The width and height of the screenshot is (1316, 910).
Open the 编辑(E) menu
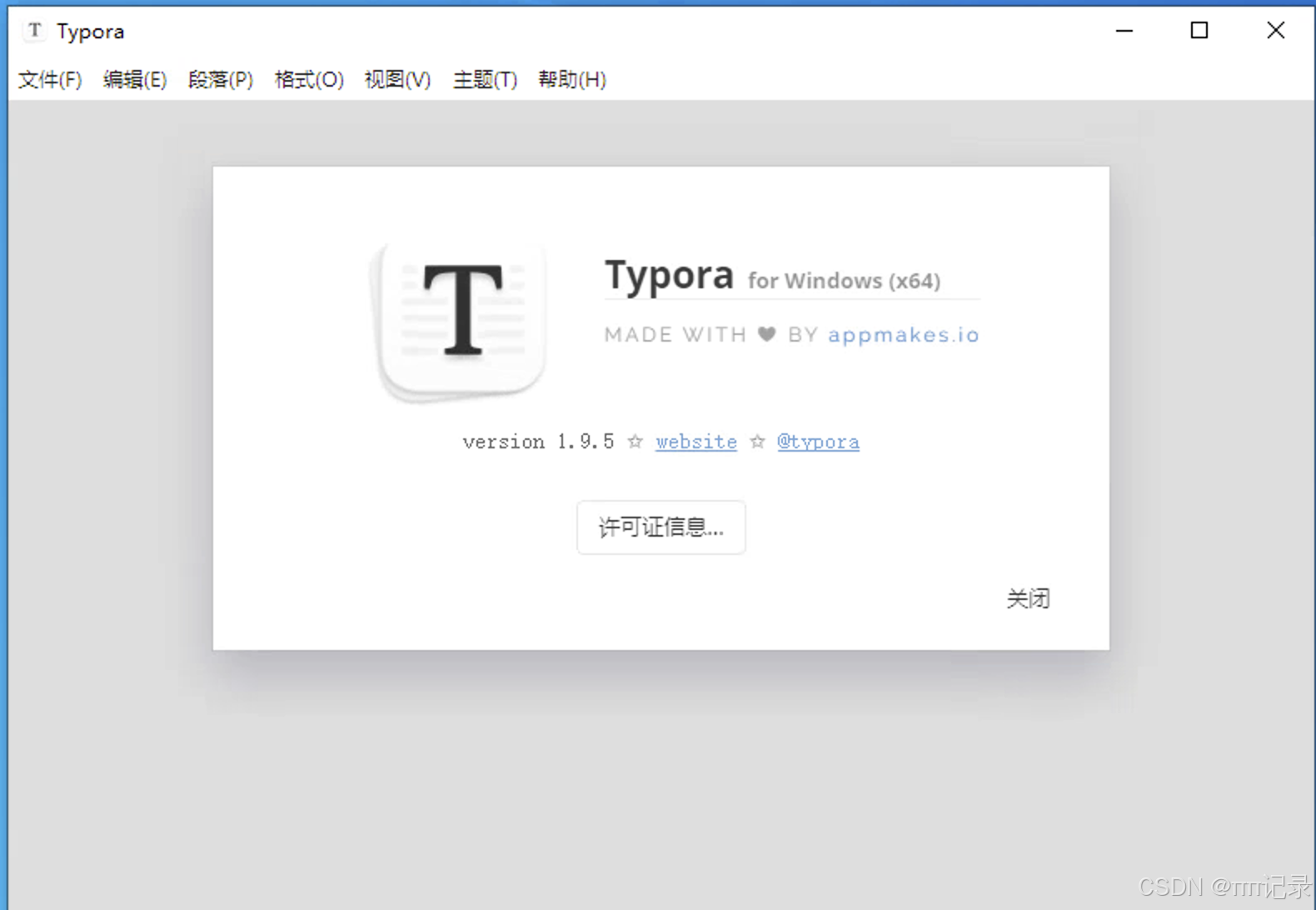[x=135, y=80]
